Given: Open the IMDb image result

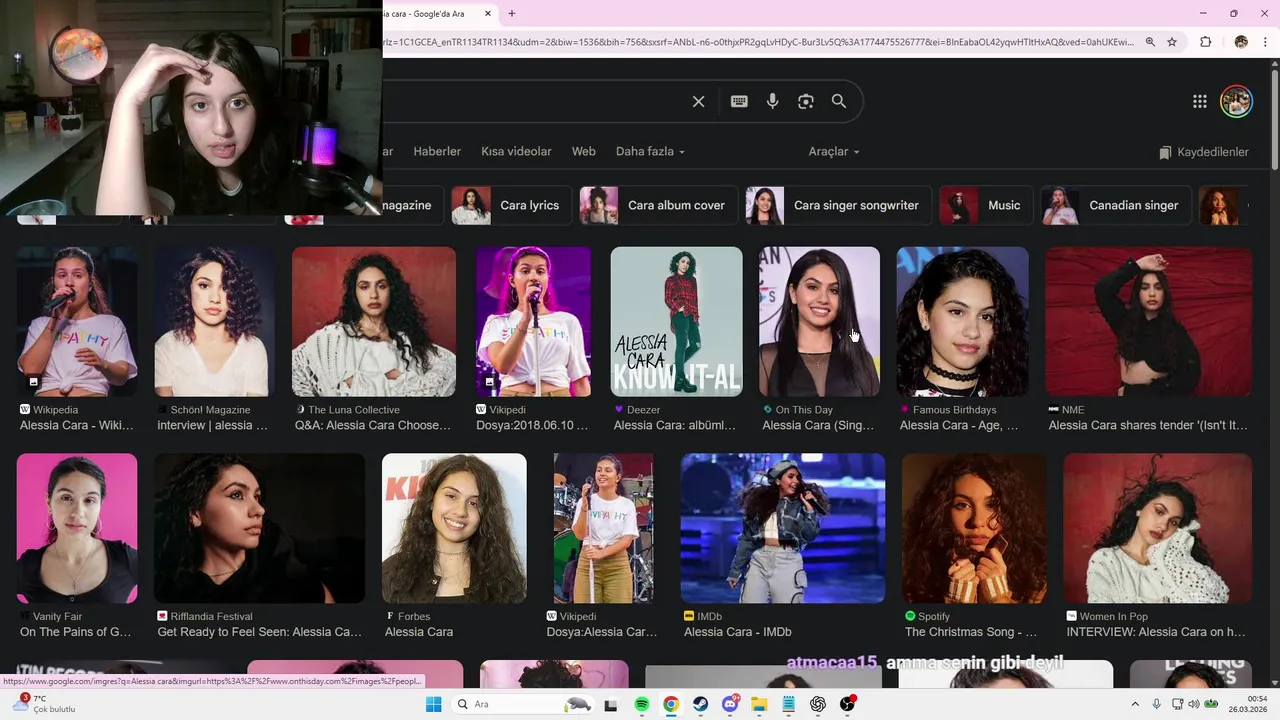Looking at the screenshot, I should coord(783,529).
